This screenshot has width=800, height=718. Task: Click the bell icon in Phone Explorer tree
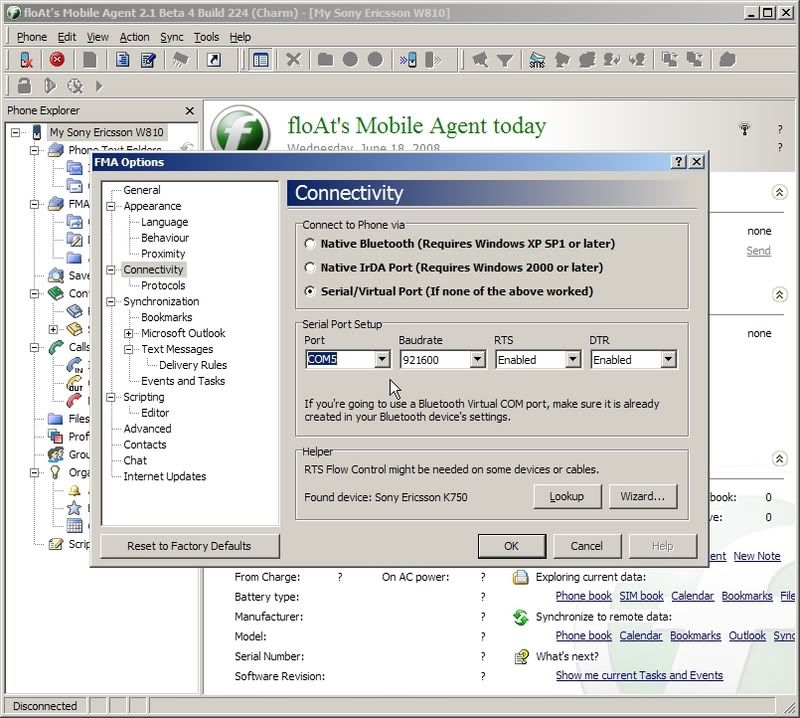pyautogui.click(x=74, y=490)
